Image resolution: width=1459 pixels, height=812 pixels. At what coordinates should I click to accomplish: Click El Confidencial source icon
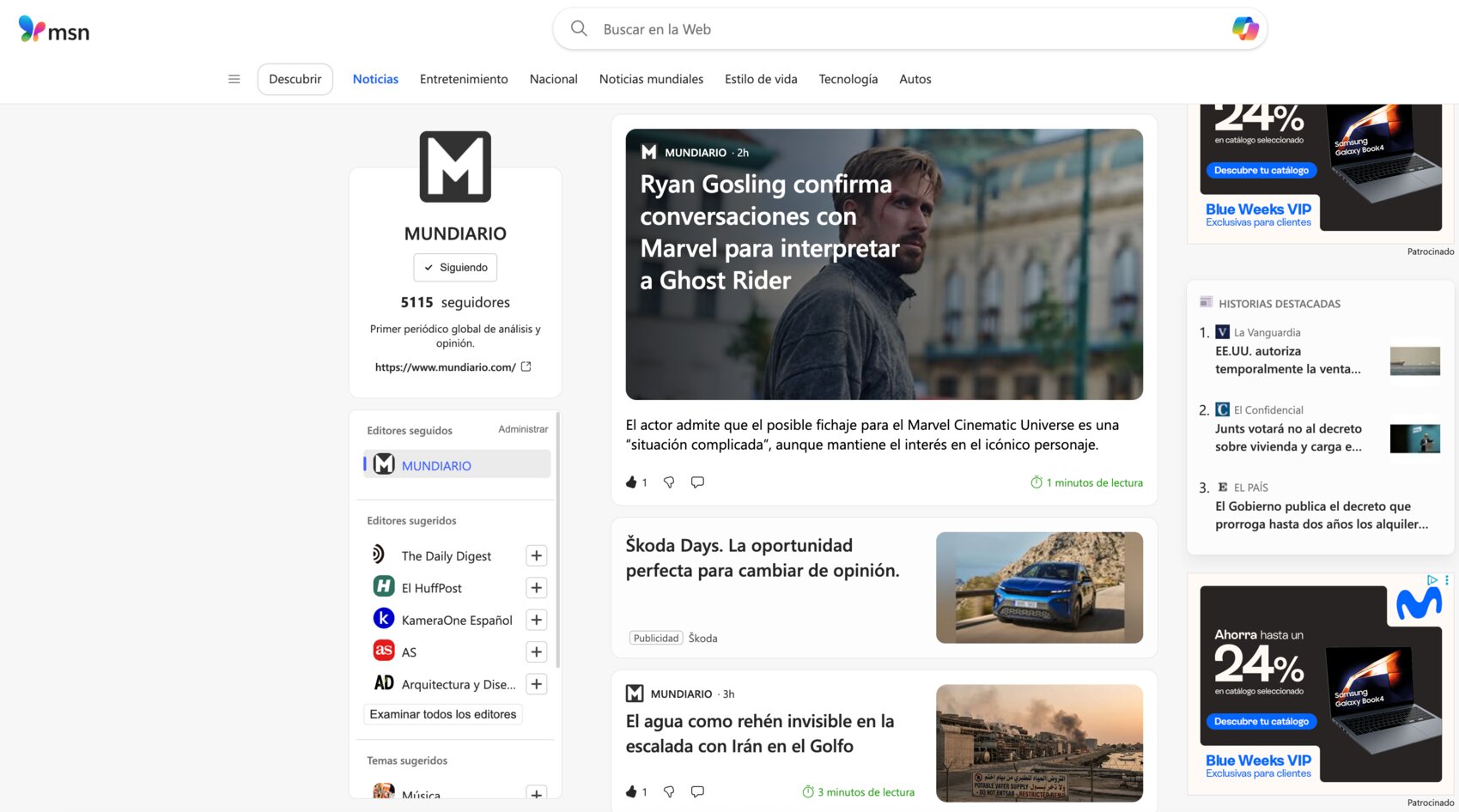[1223, 409]
